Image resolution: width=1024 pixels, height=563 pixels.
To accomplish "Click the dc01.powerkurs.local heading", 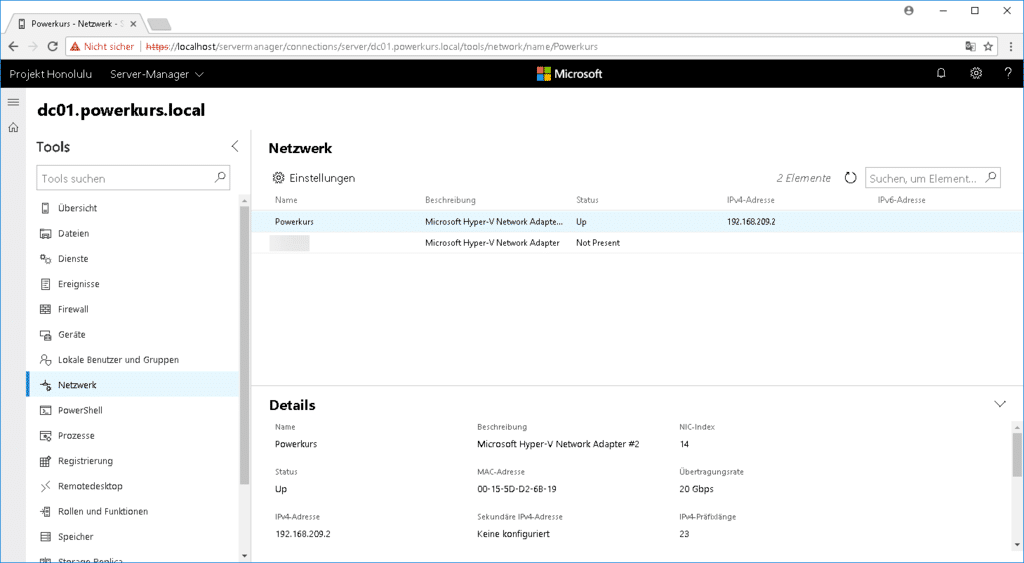I will (121, 110).
